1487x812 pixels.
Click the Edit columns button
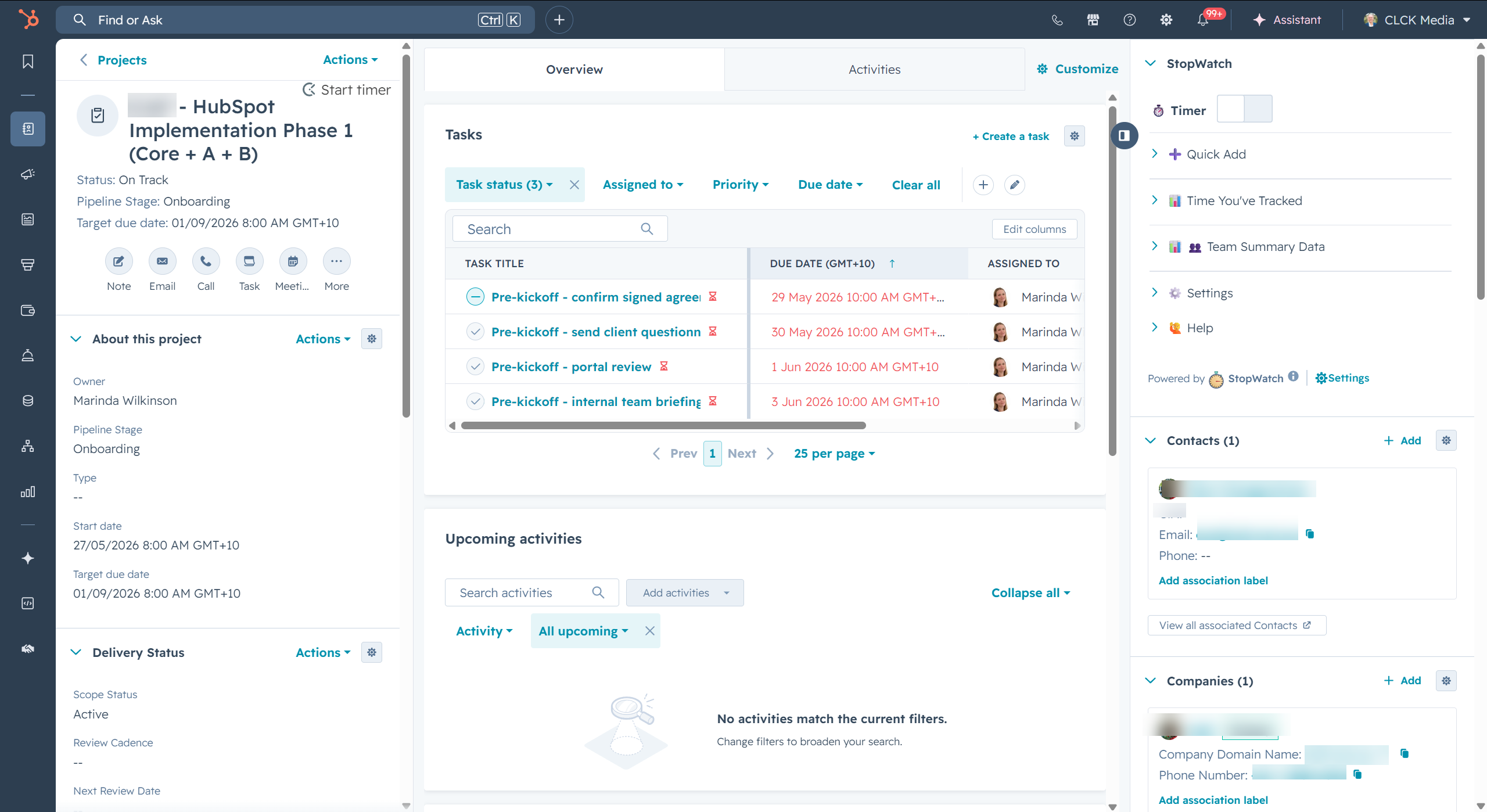(1035, 229)
